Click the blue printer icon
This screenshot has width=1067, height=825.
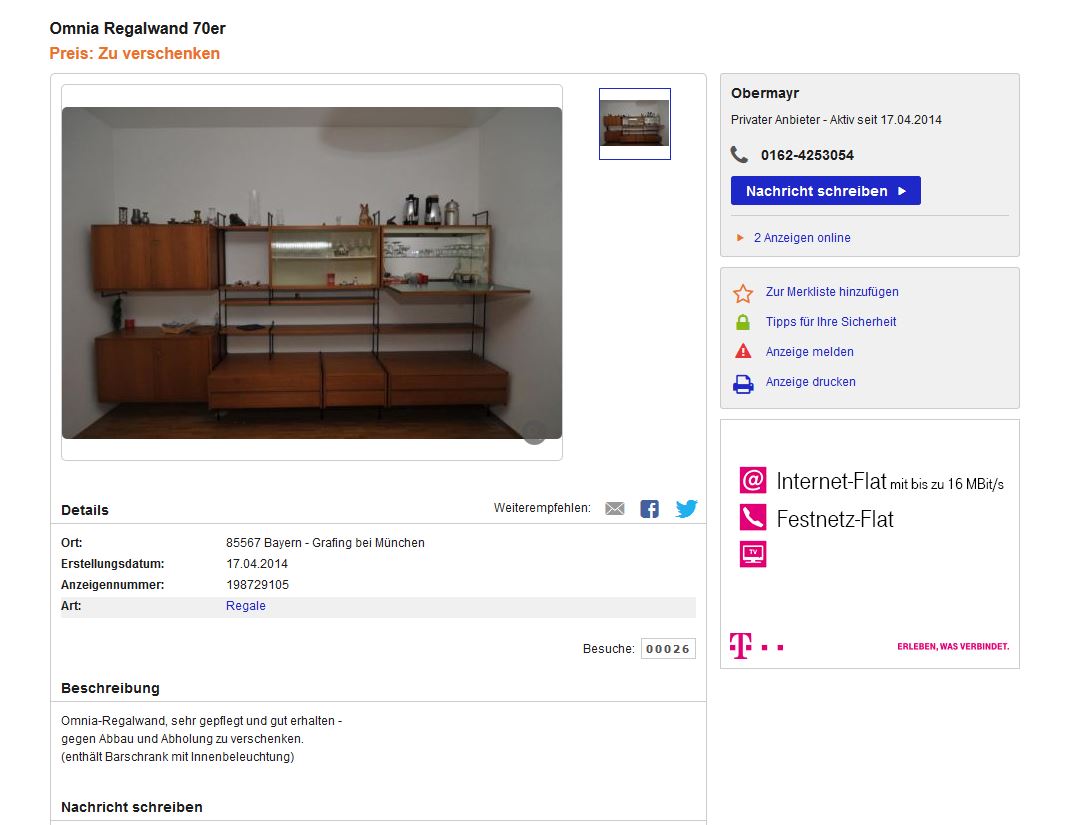point(742,385)
